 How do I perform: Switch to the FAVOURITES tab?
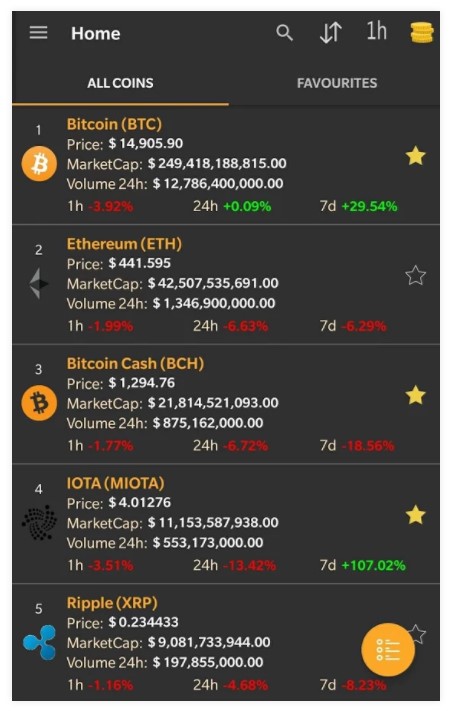tap(337, 83)
